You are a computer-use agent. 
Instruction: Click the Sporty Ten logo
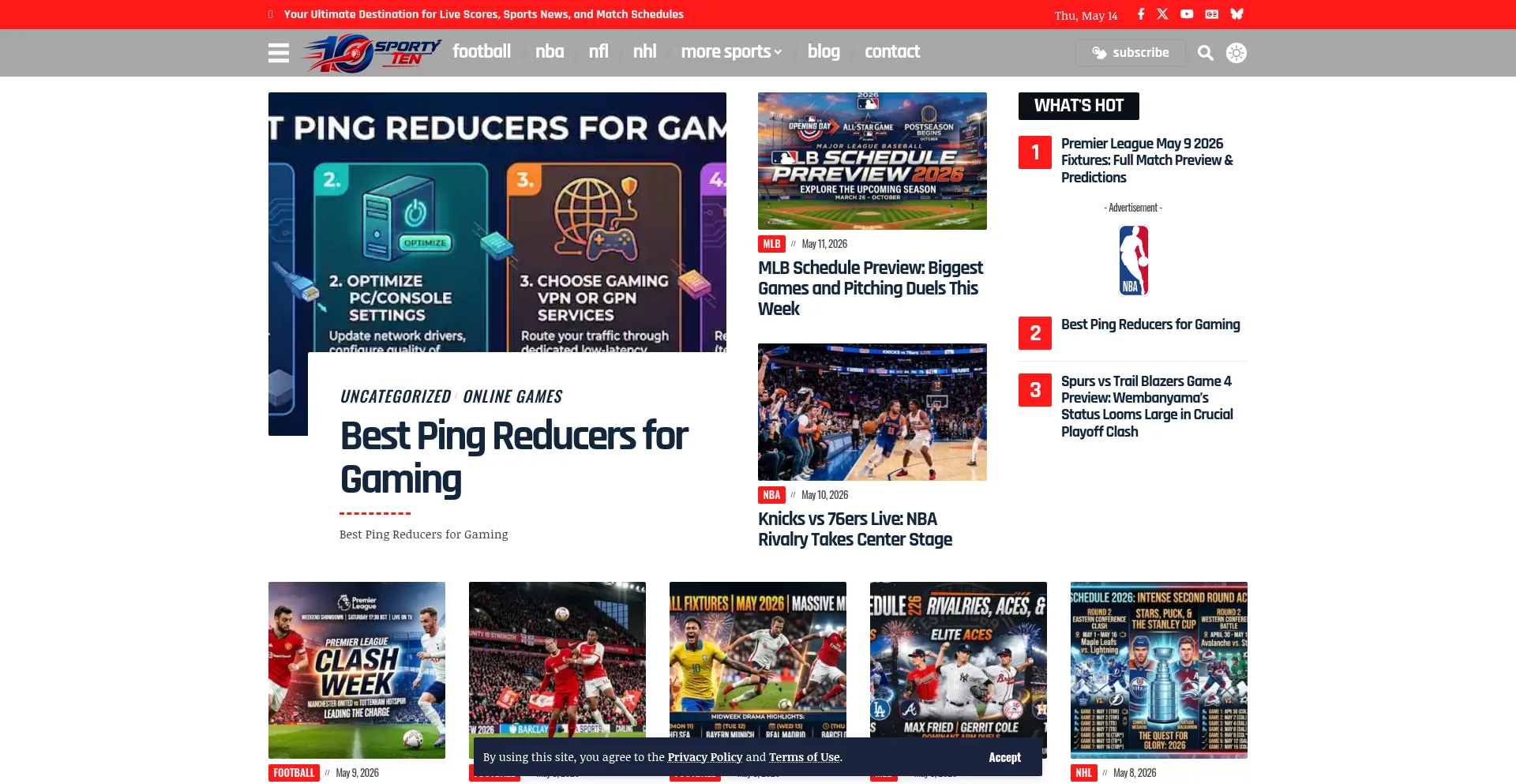click(372, 53)
